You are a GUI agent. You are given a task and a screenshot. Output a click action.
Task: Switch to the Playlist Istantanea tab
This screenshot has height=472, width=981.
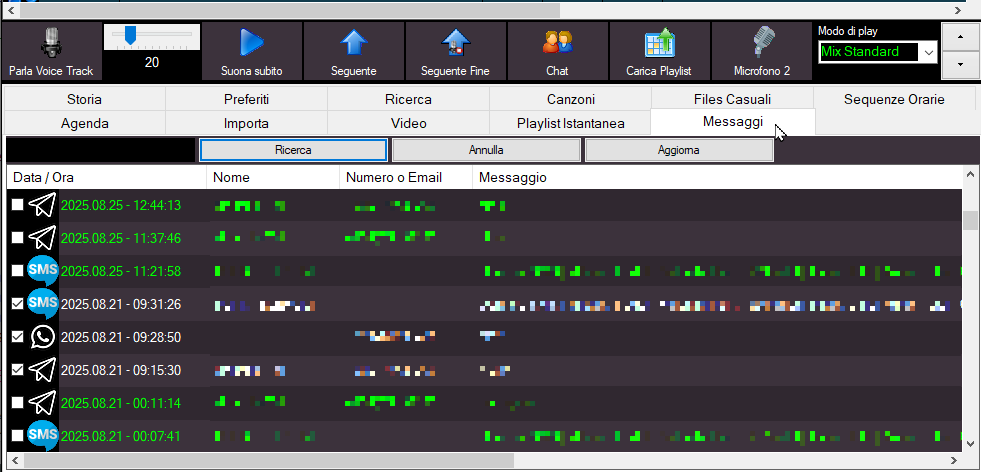click(x=570, y=123)
